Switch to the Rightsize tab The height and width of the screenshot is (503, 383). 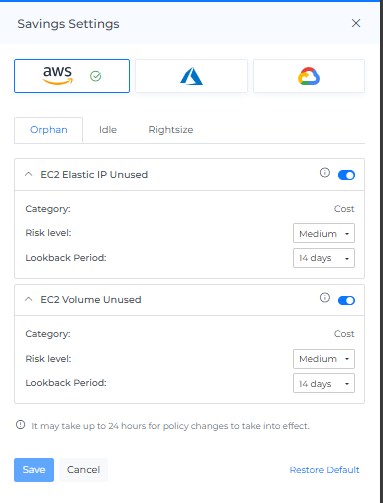click(171, 130)
